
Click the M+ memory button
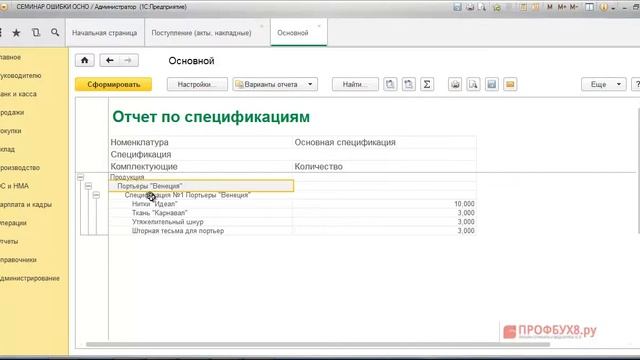tap(562, 7)
